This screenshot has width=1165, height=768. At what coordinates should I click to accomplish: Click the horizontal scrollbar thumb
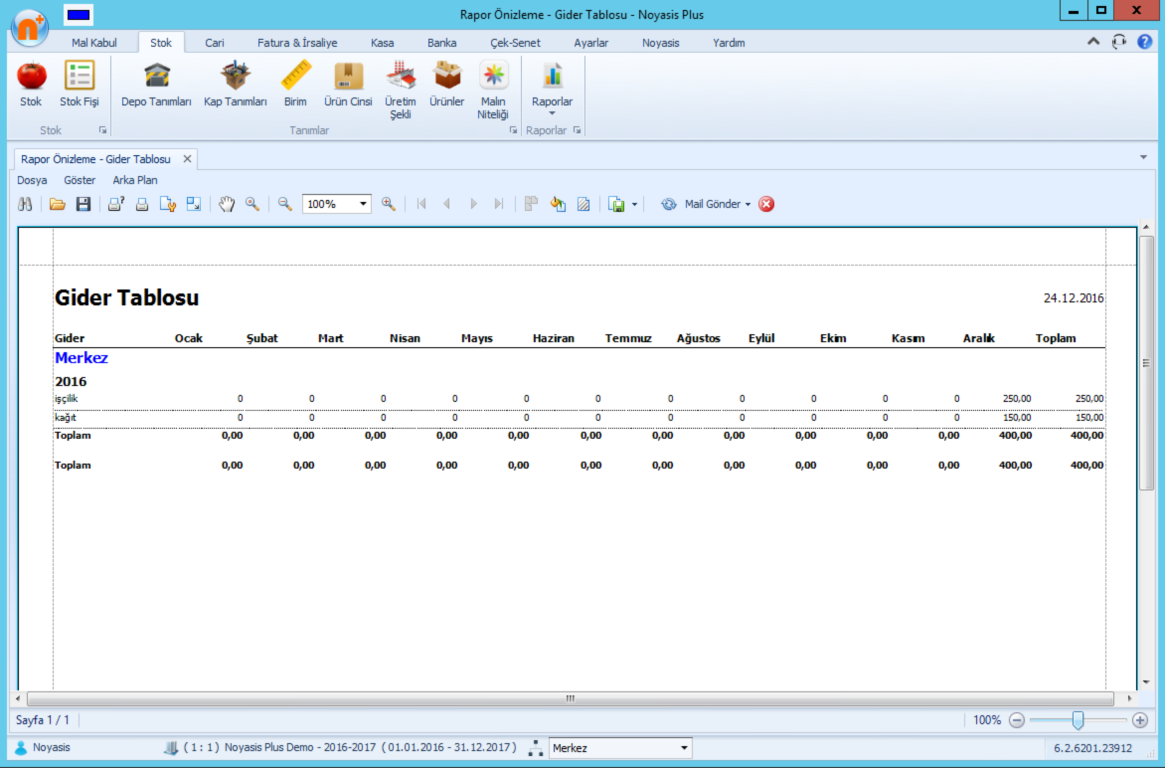tap(570, 698)
